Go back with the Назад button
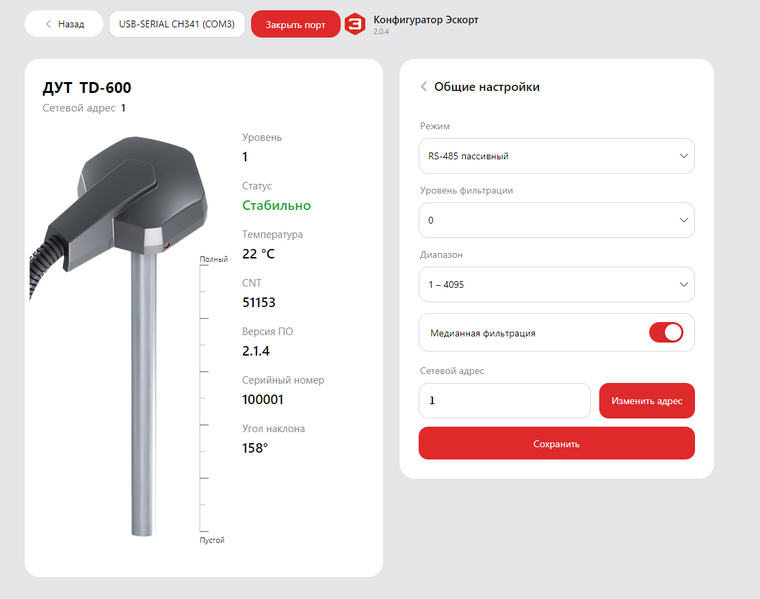Viewport: 760px width, 599px height. coord(64,24)
